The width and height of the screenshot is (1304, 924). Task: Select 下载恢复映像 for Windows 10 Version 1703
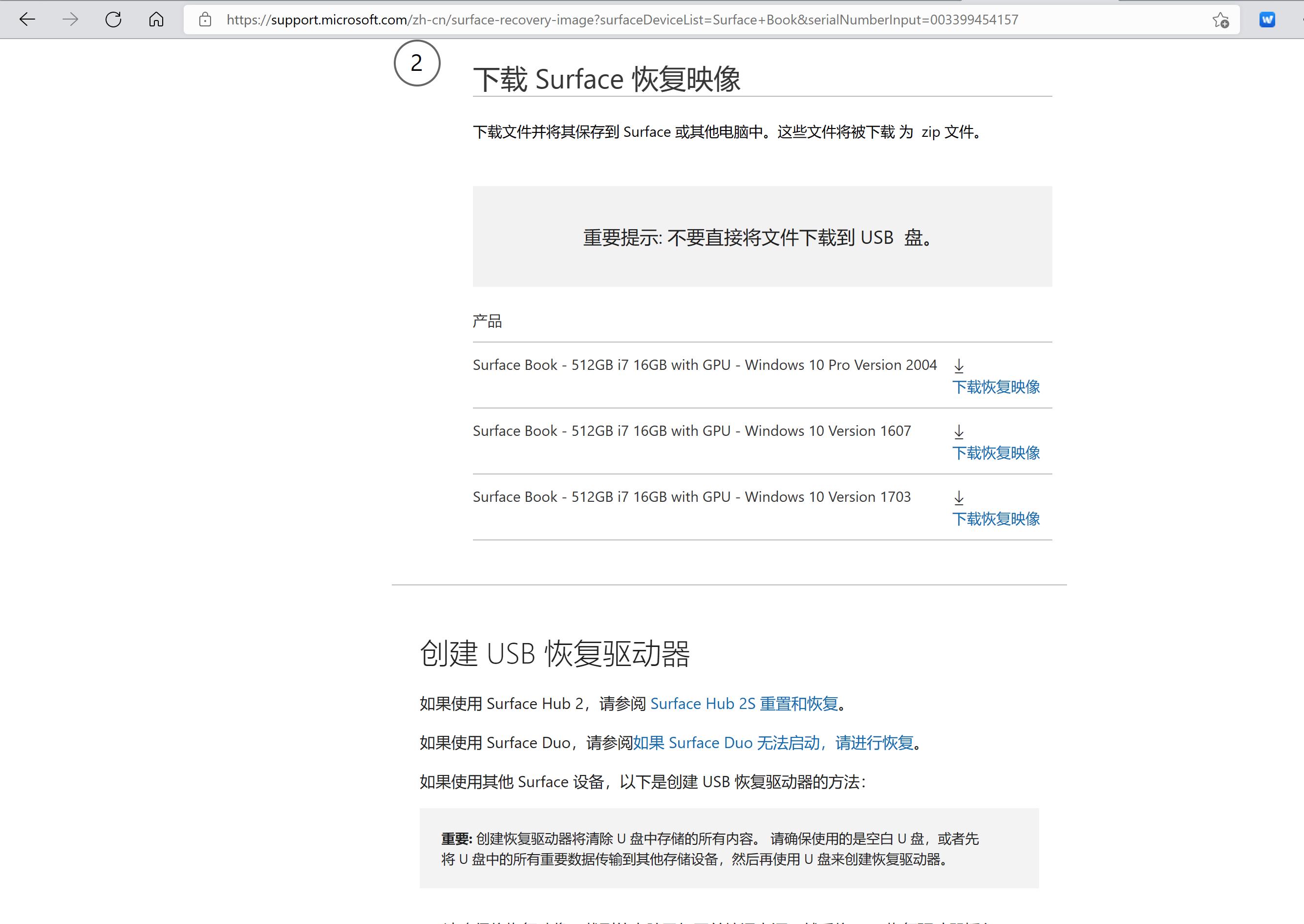coord(996,519)
